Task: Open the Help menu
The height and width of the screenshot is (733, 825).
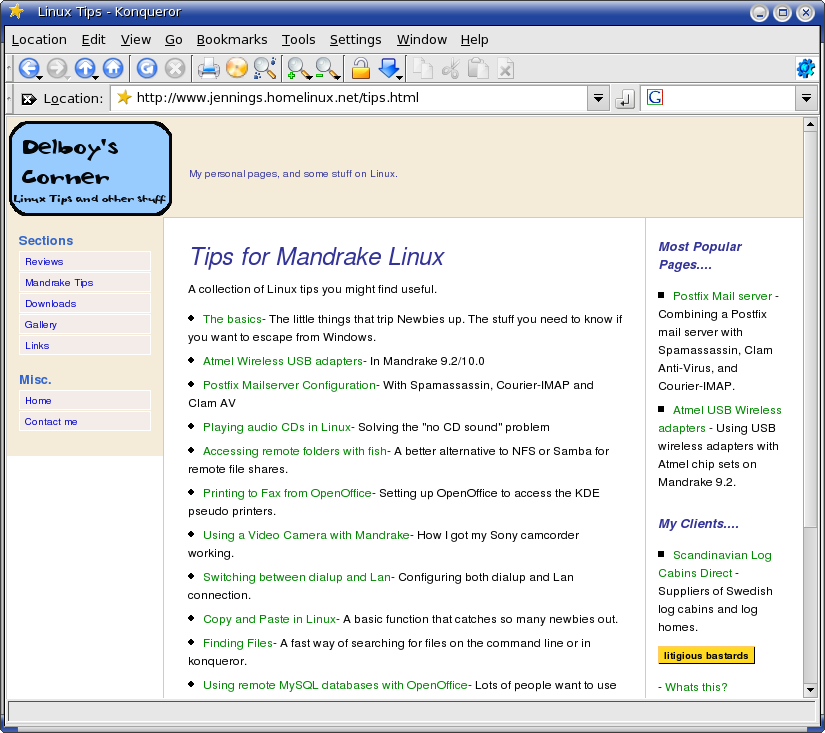Action: point(475,39)
